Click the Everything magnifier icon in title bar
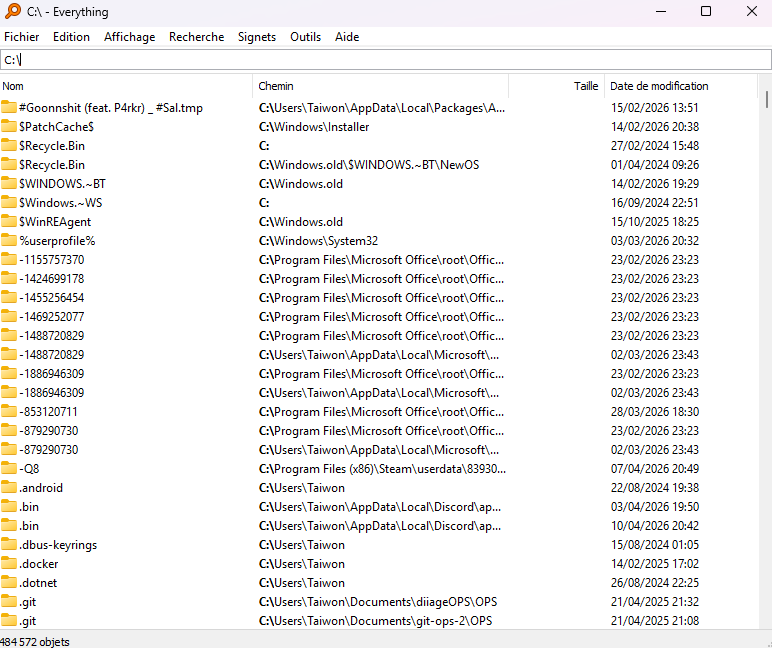The width and height of the screenshot is (772, 648). click(x=13, y=12)
